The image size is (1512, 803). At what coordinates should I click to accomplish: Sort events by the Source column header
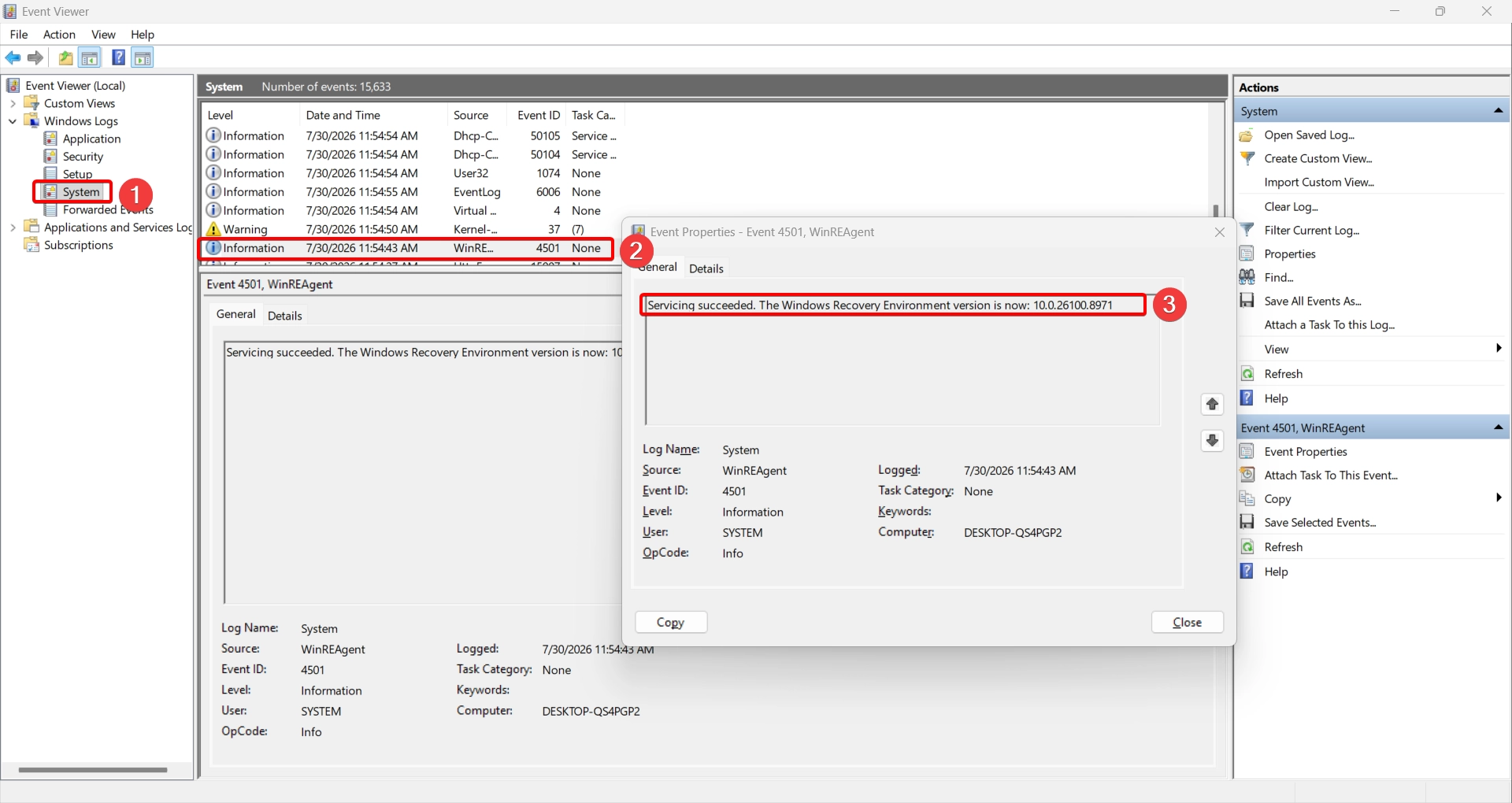click(478, 115)
